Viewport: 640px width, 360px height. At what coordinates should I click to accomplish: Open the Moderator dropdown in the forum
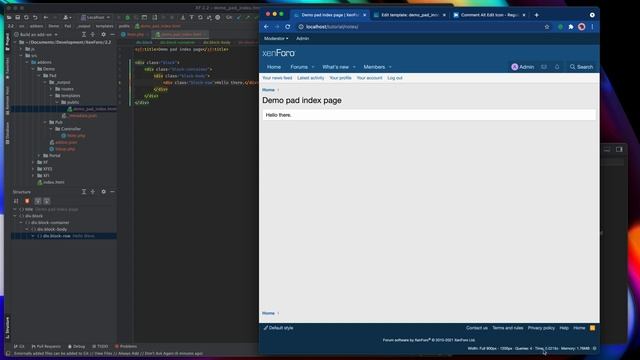tap(276, 38)
